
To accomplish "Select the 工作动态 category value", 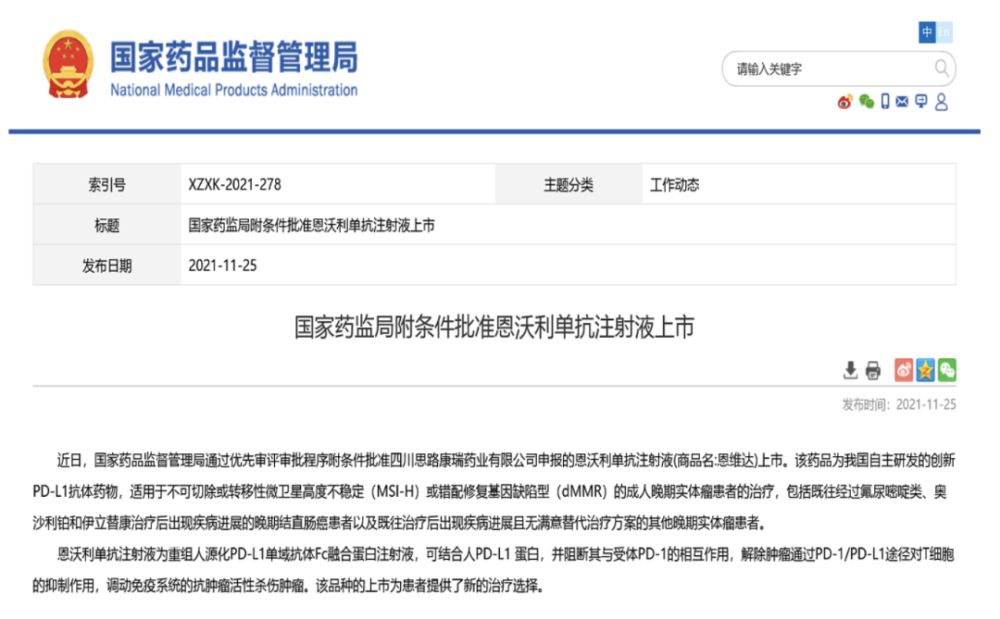I will pos(674,185).
